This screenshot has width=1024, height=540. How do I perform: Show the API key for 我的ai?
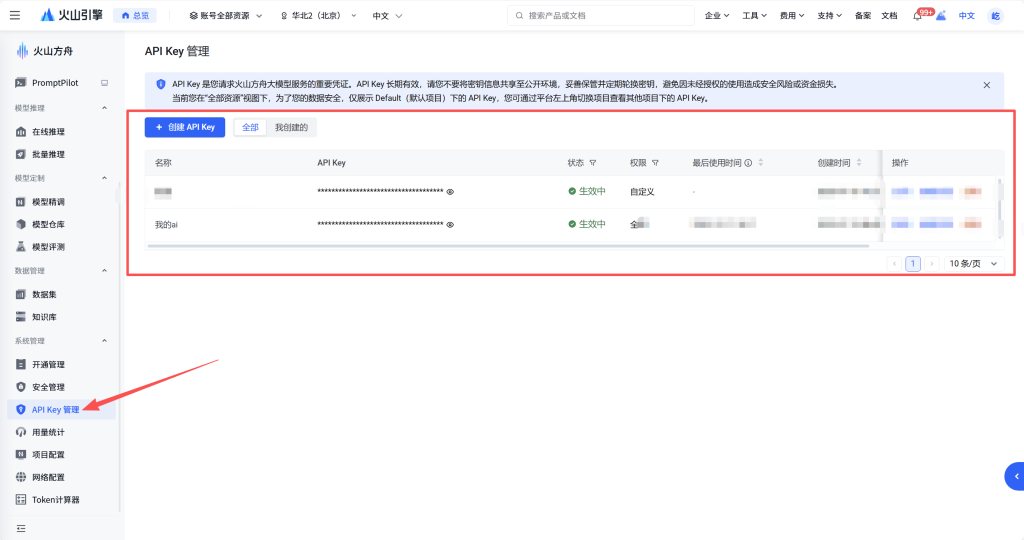point(450,225)
